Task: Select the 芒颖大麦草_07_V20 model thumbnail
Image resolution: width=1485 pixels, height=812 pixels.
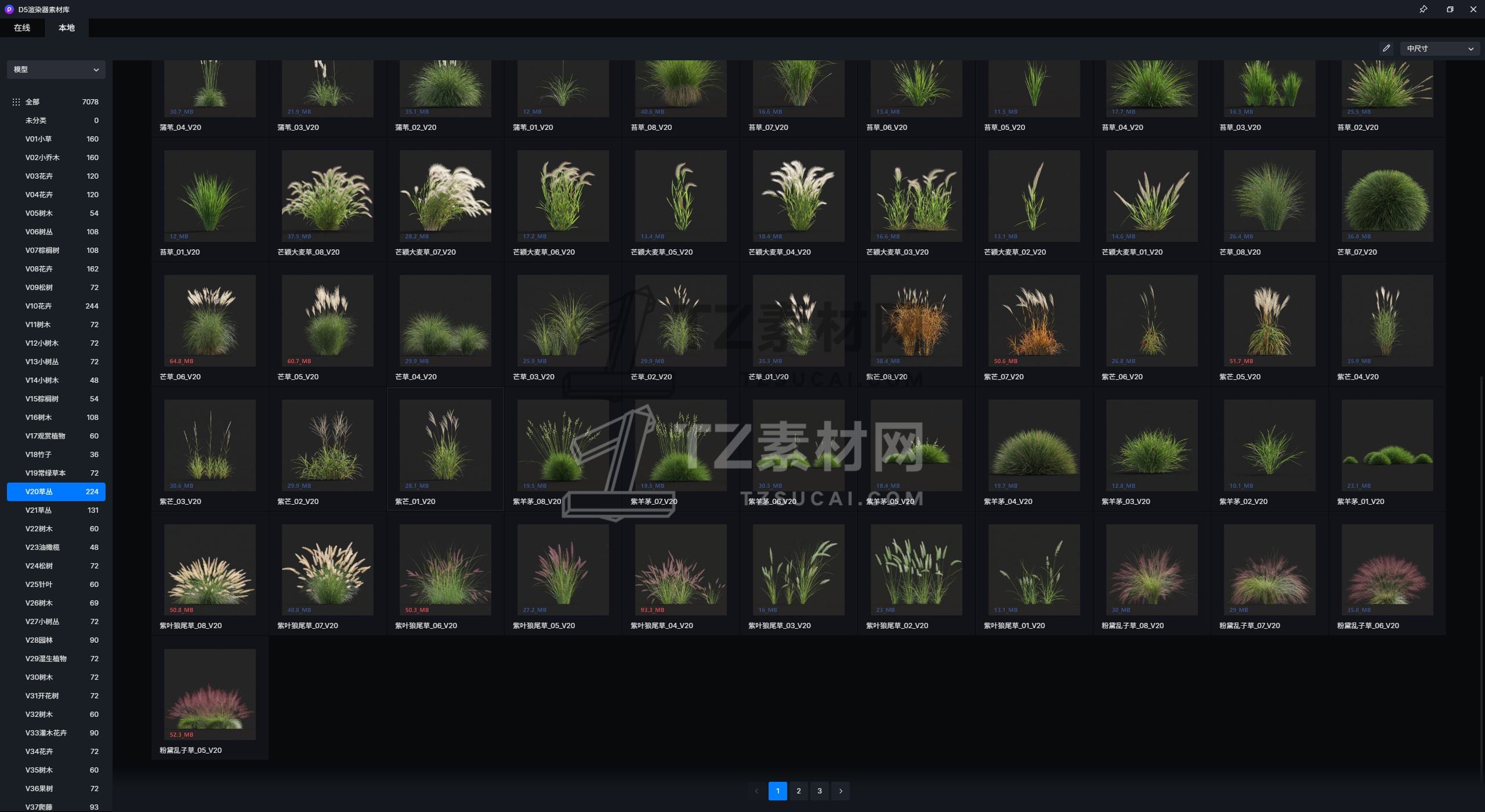Action: tap(445, 196)
